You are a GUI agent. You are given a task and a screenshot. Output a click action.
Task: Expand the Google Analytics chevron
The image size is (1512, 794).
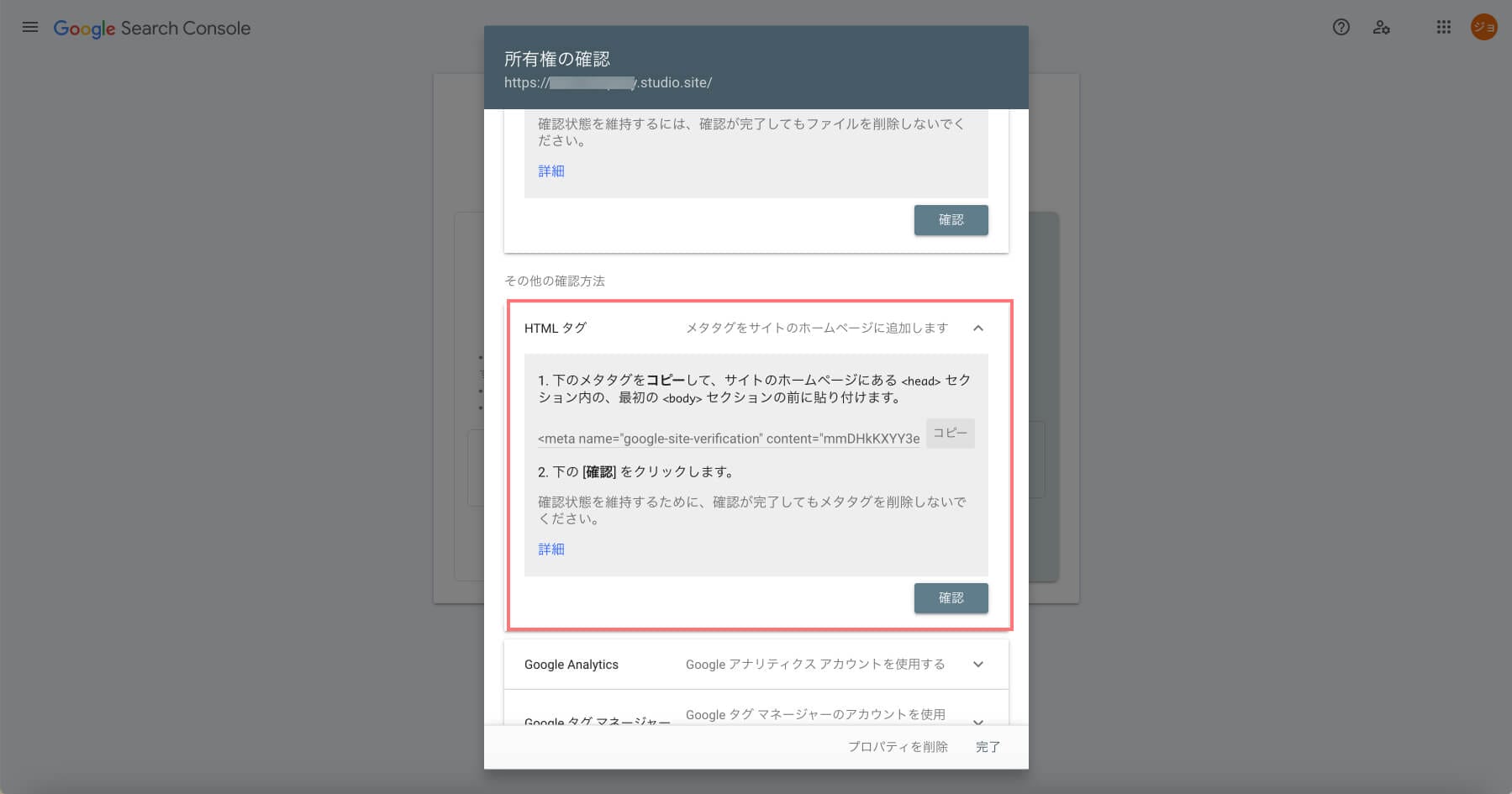point(977,665)
